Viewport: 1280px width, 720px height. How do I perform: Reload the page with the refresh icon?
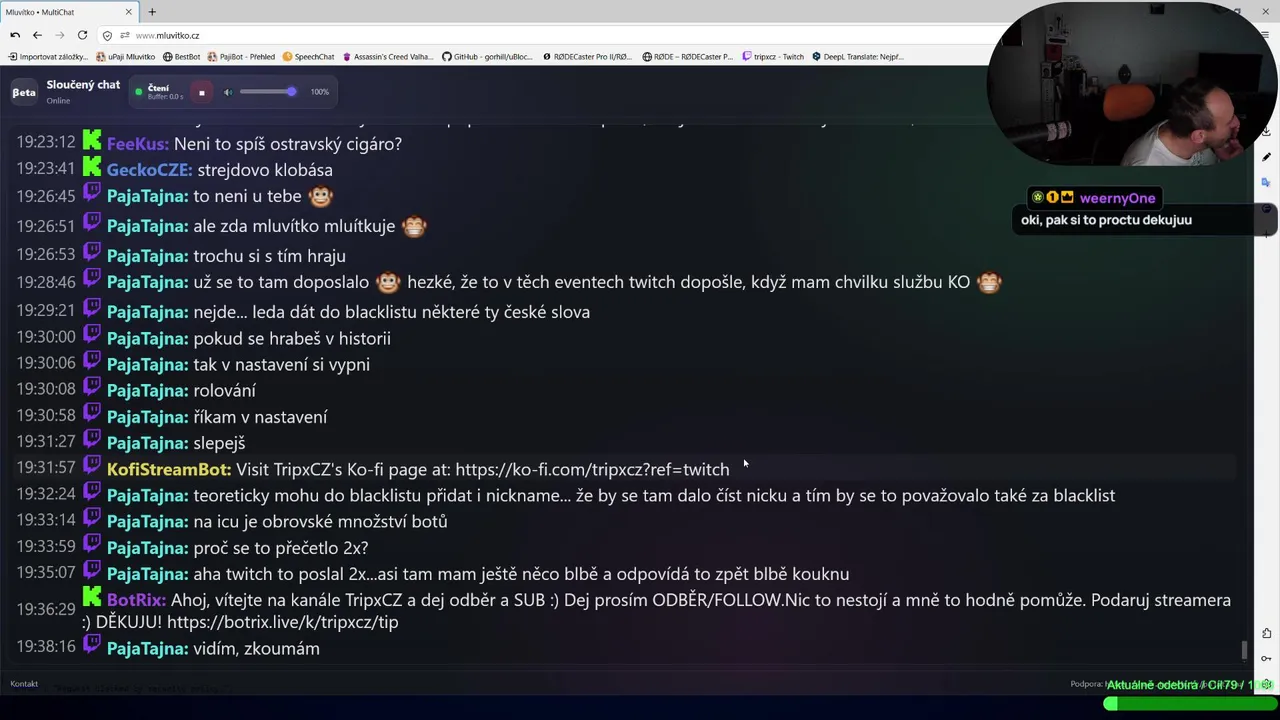tap(82, 35)
